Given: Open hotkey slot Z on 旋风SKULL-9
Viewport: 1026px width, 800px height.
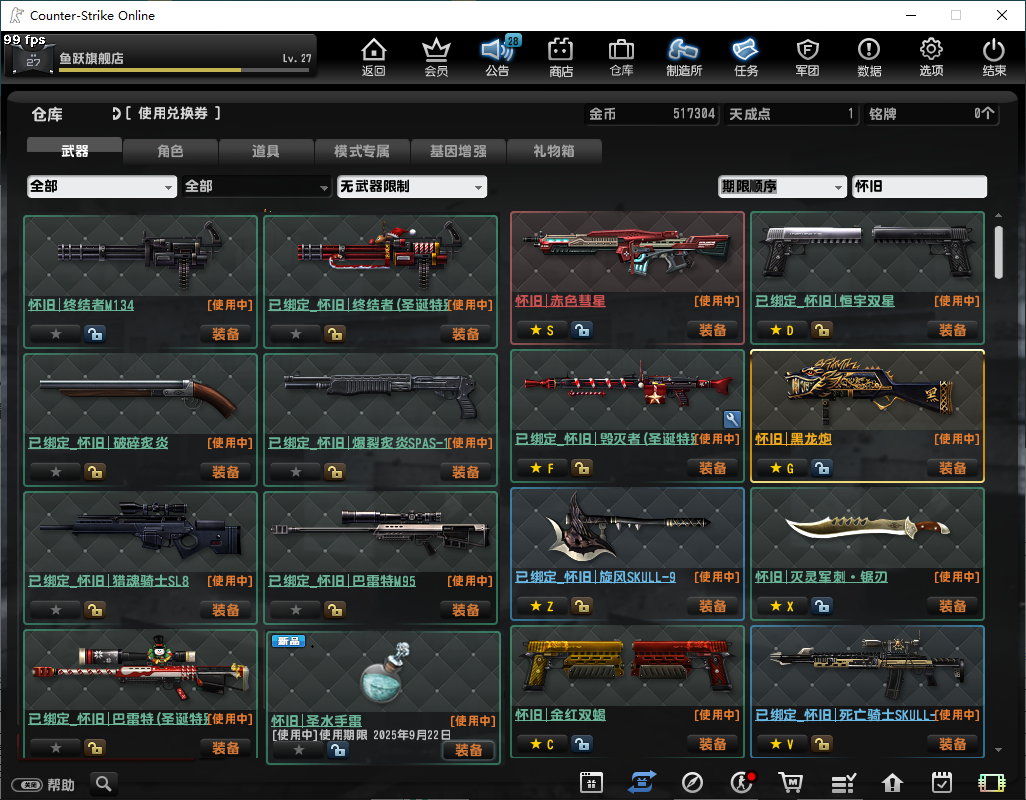Looking at the screenshot, I should (542, 606).
